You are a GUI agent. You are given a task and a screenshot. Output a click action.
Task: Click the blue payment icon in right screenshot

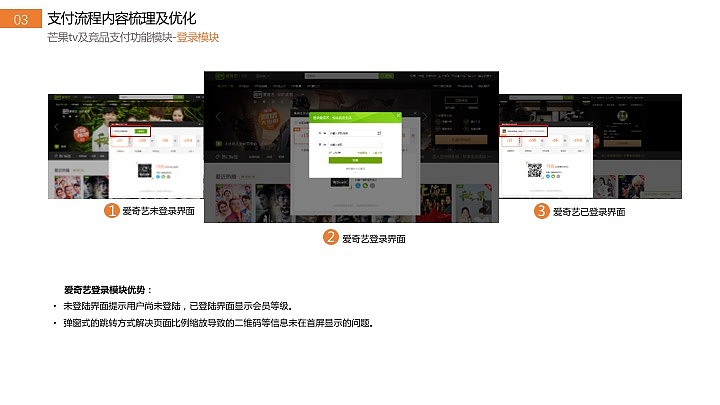pos(548,176)
